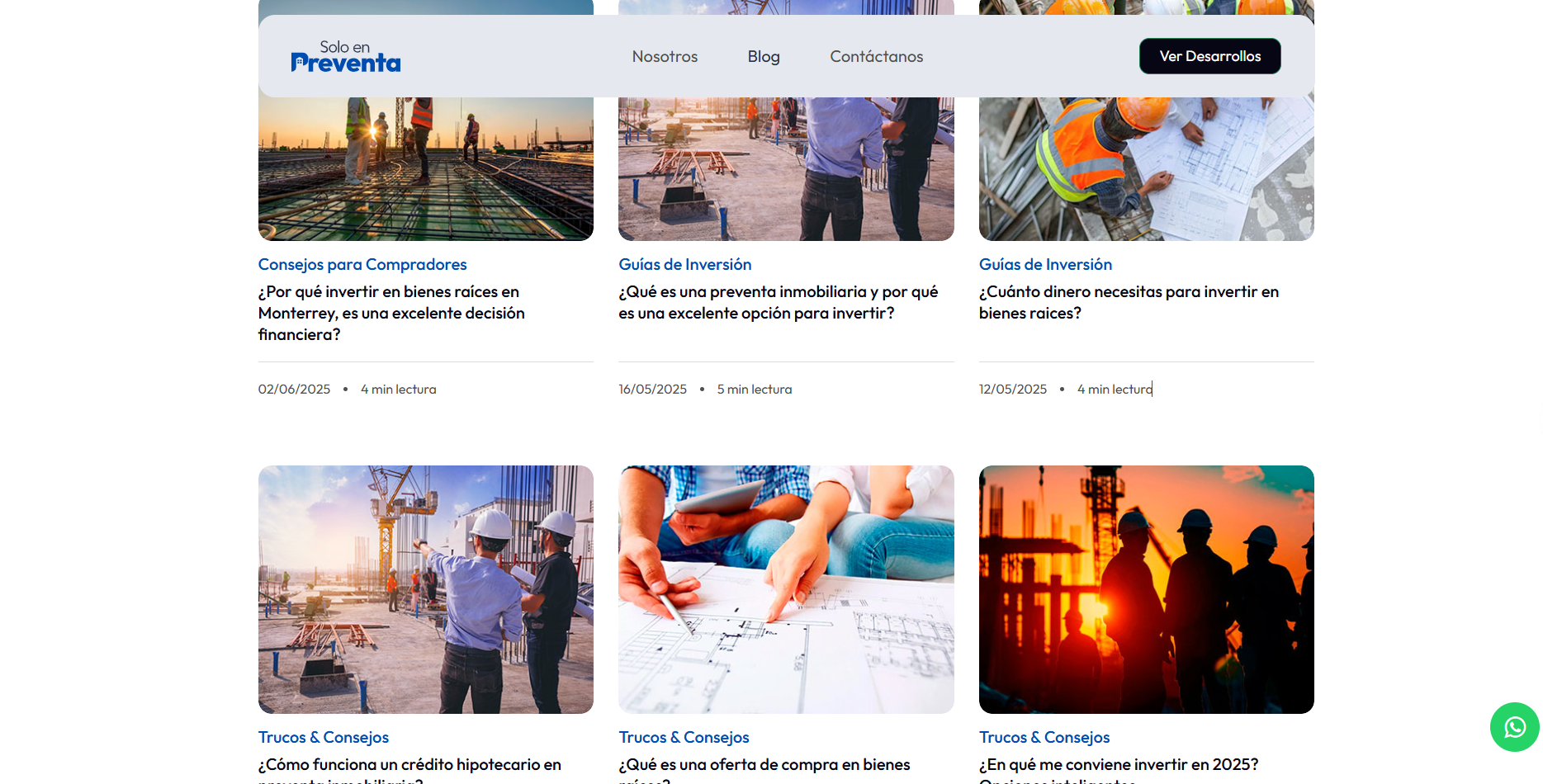Read article on how much money to invest
1543x784 pixels.
1128,302
